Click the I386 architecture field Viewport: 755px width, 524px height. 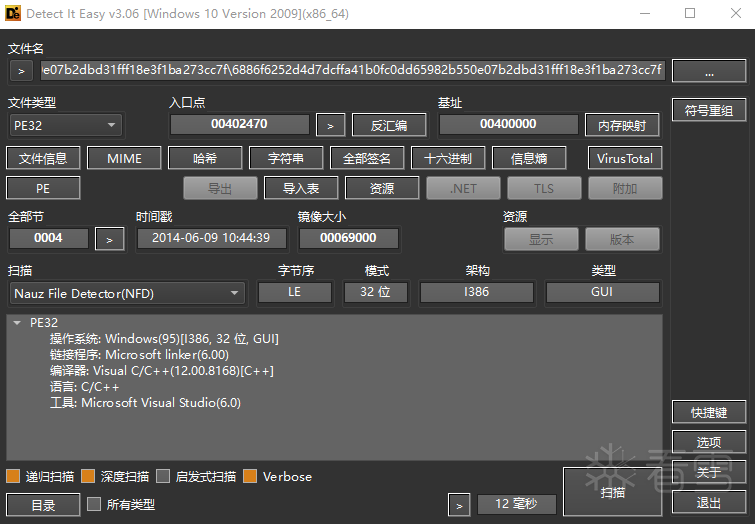[x=477, y=292]
